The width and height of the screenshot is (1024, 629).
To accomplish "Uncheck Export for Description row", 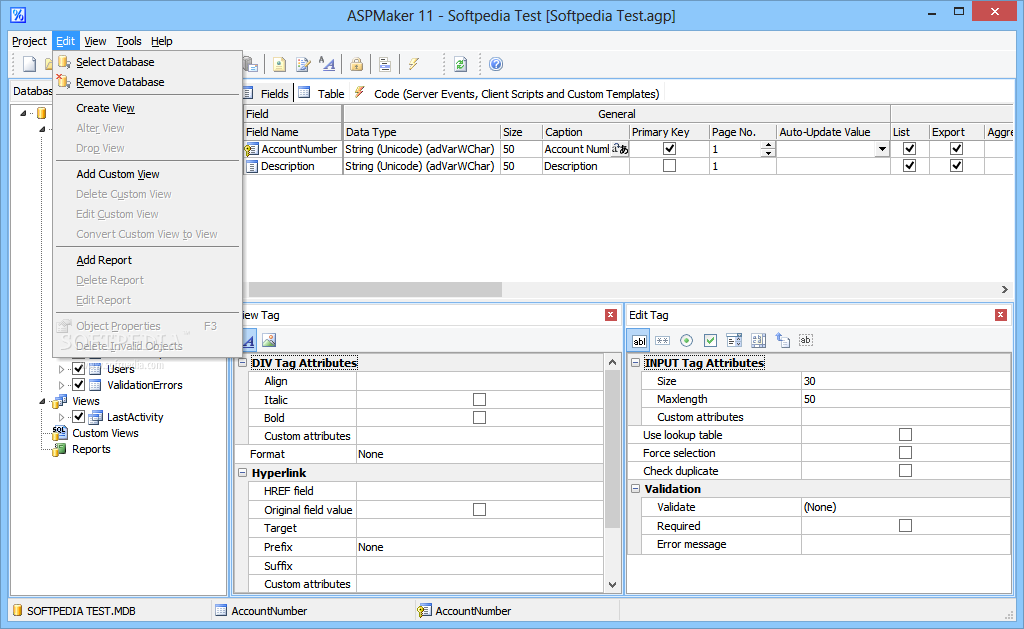I will (956, 166).
